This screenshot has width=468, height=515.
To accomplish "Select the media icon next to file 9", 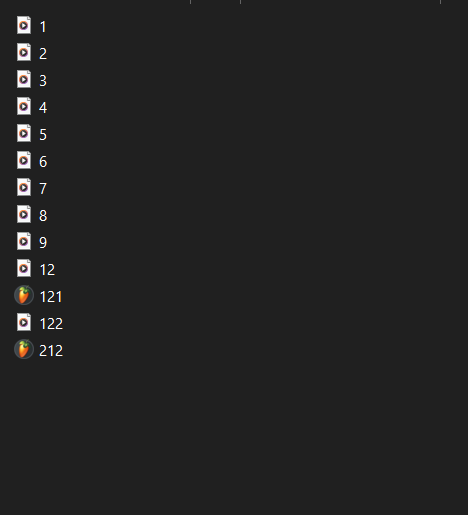I will click(24, 241).
